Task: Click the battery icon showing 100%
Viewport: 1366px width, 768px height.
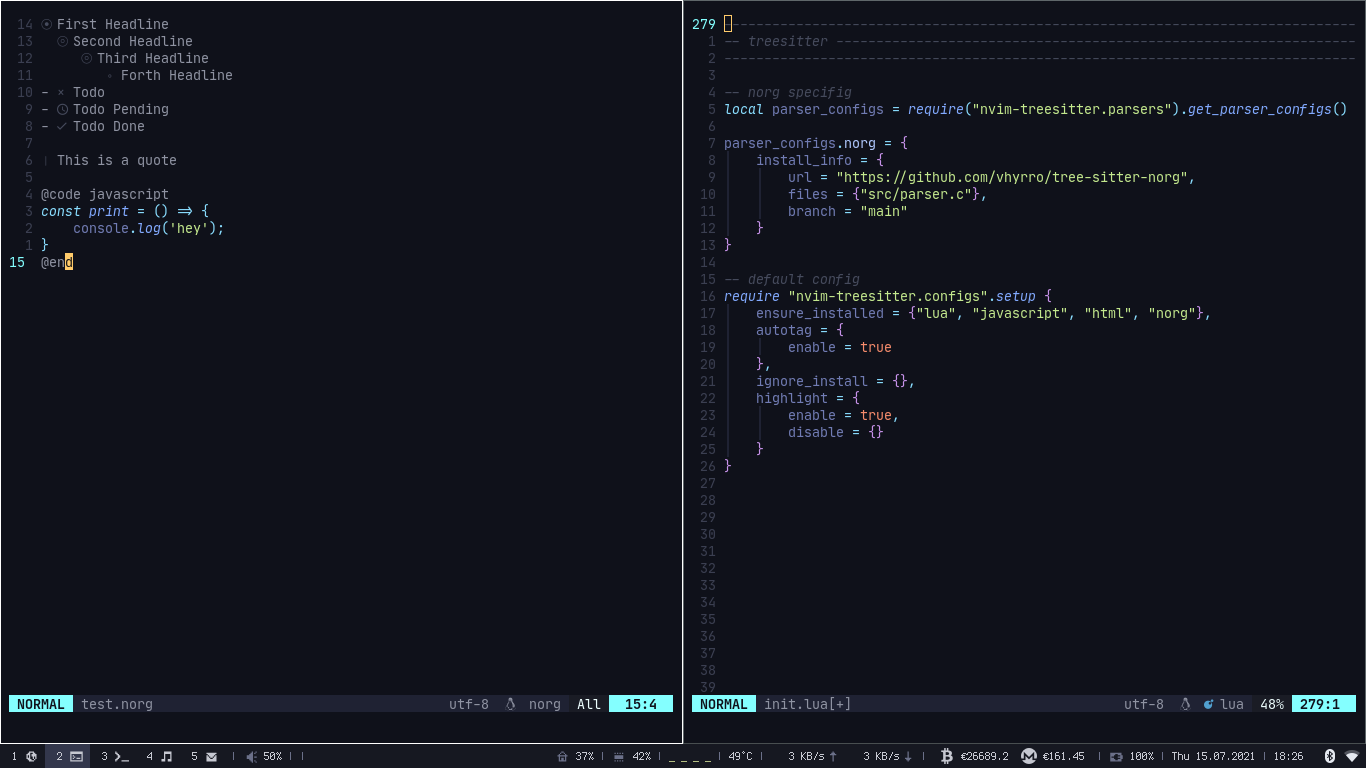Action: click(x=1116, y=757)
